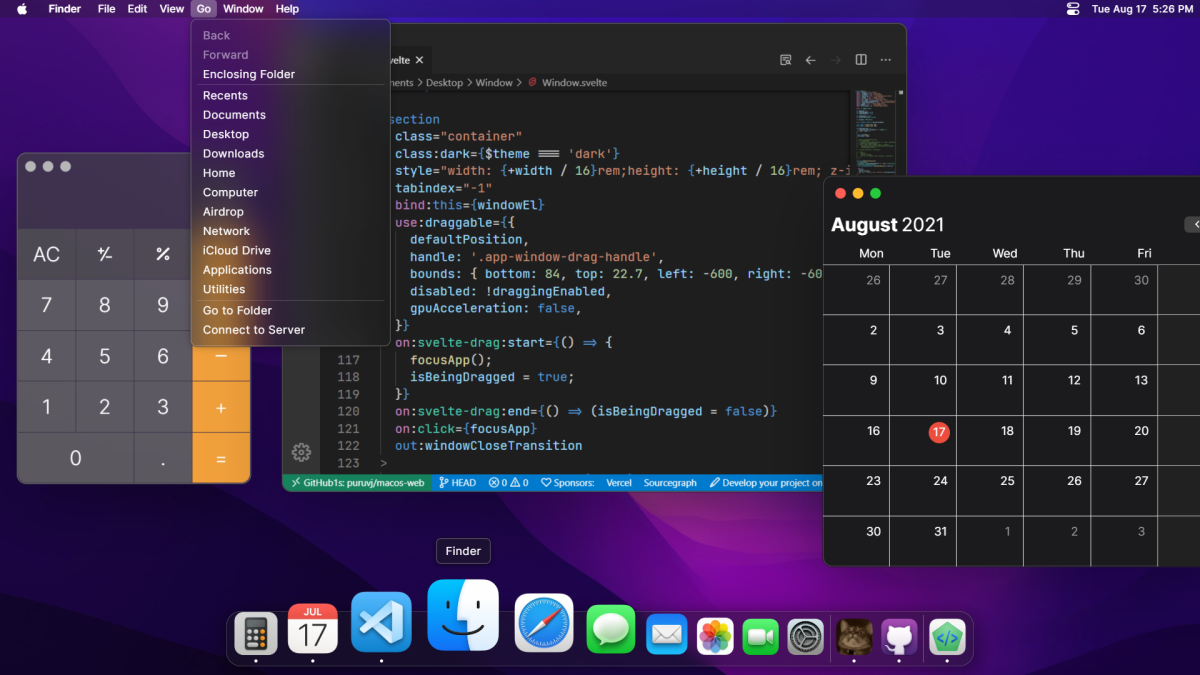Click the back navigation arrow in the editor toolbar
This screenshot has height=675, width=1200.
coord(810,60)
